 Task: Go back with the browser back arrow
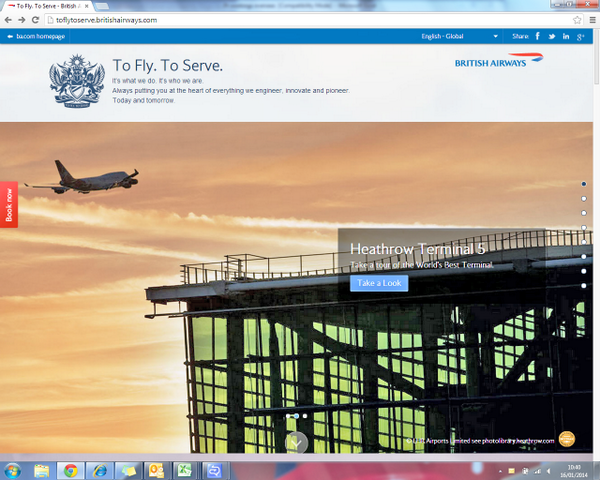[x=8, y=20]
